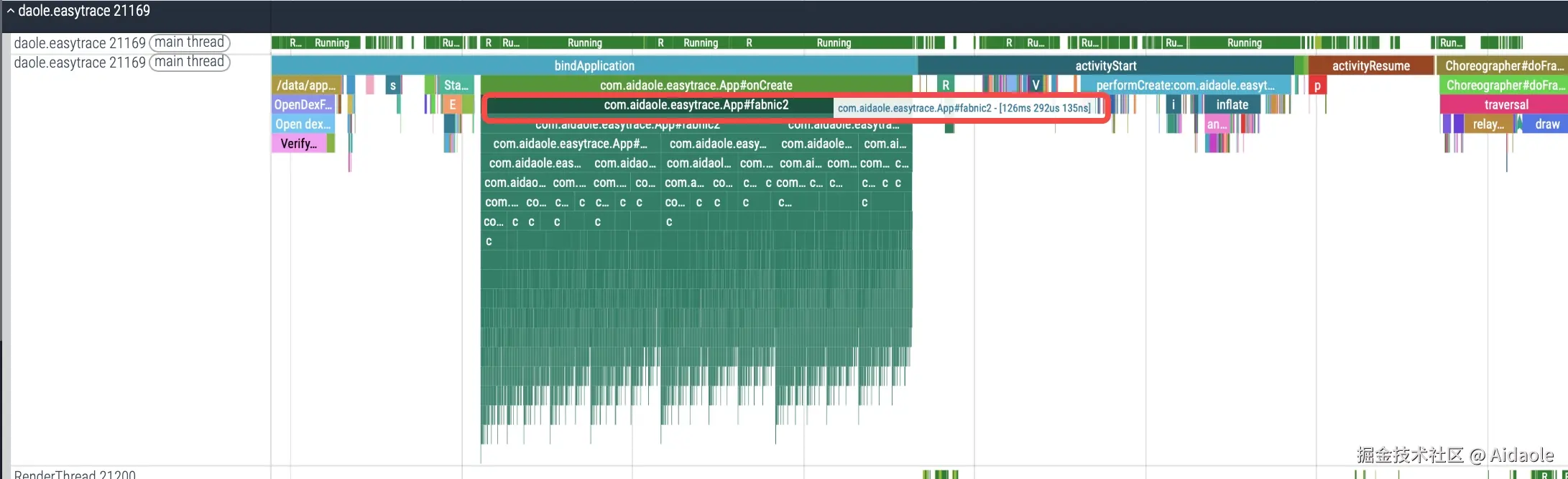Select the com.aidaole.easytrace.App#… slice

click(571, 143)
